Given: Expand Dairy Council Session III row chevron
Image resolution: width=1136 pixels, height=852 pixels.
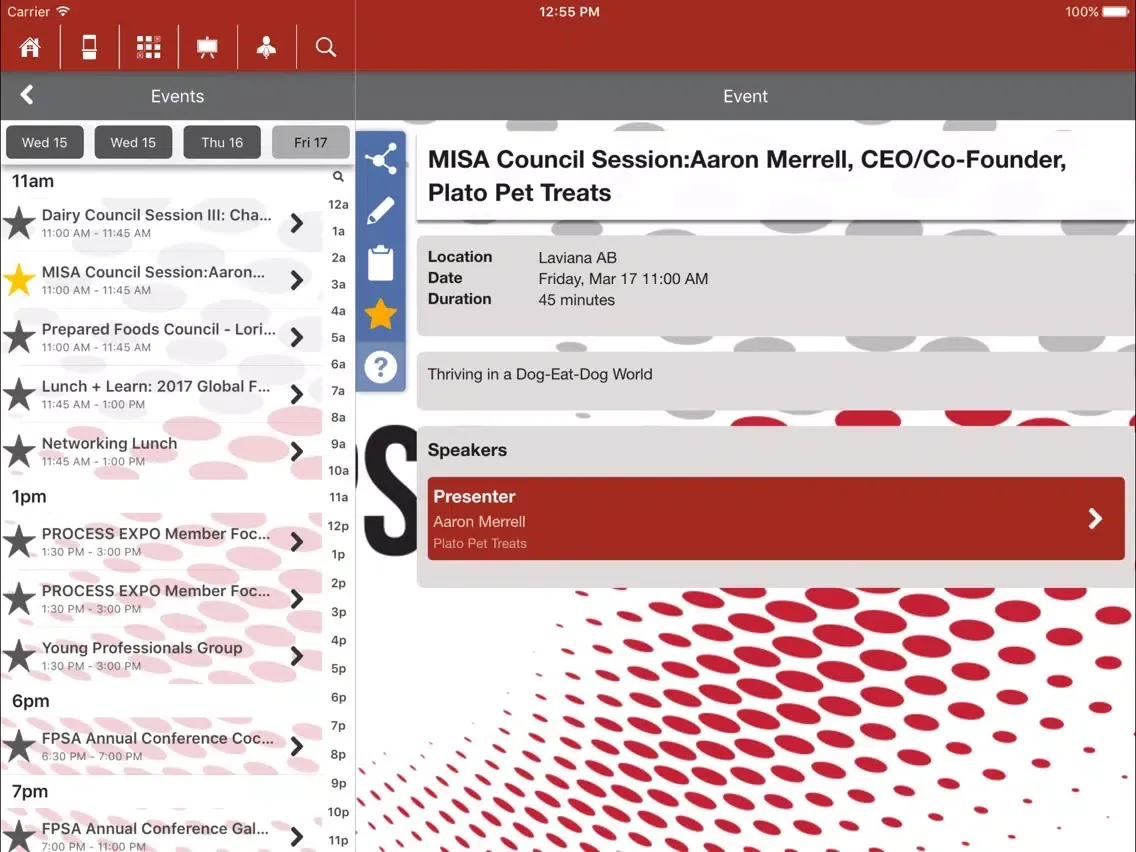Looking at the screenshot, I should 296,223.
